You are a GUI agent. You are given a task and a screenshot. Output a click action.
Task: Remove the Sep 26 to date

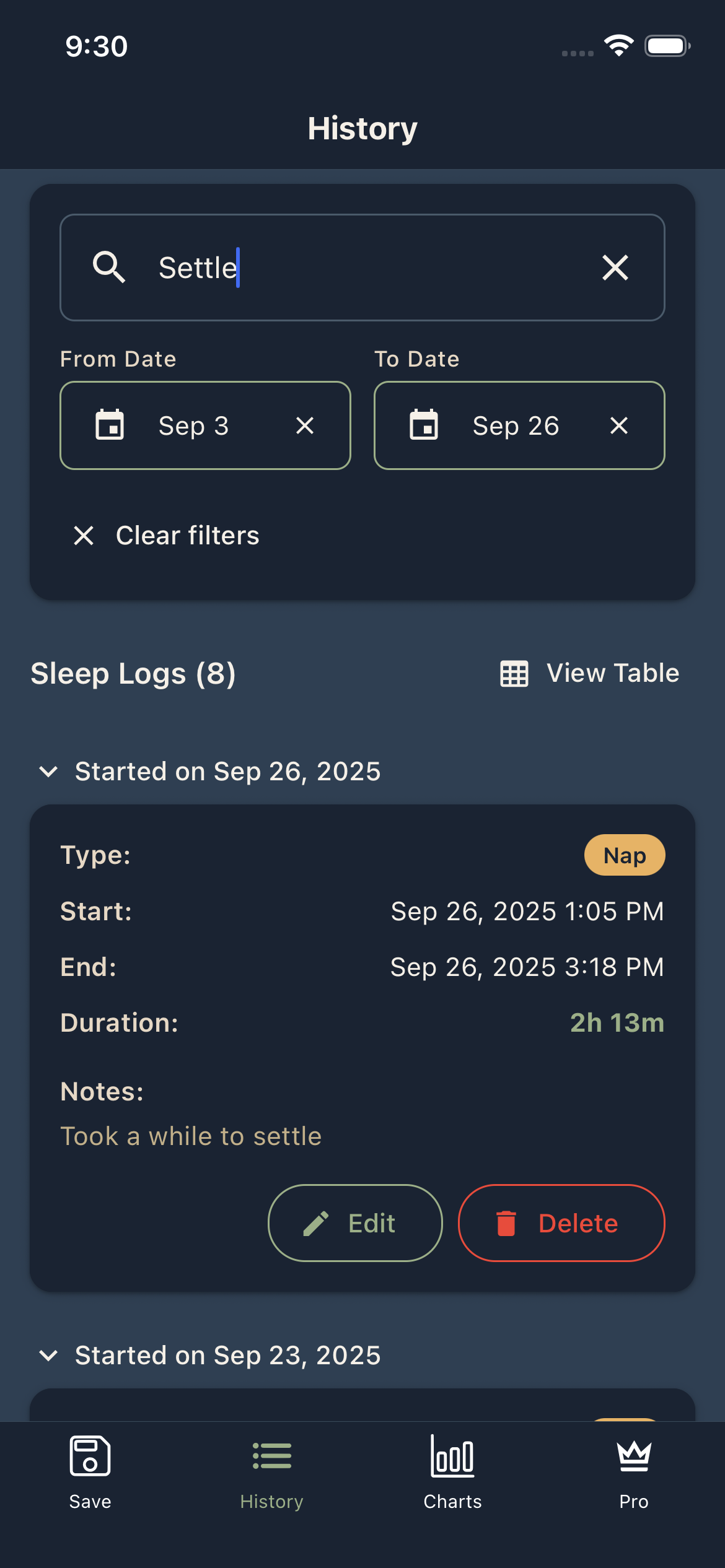(x=618, y=425)
